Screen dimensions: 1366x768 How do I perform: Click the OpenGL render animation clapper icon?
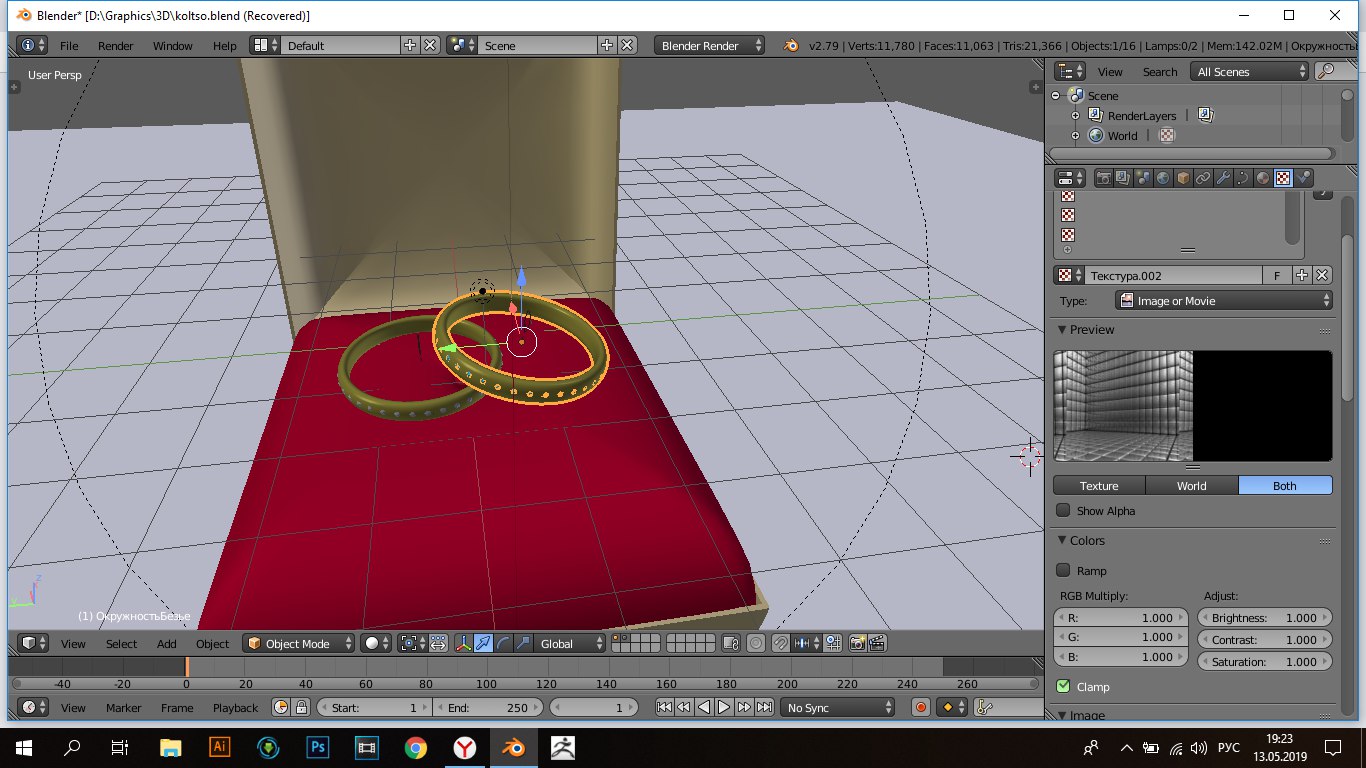878,643
